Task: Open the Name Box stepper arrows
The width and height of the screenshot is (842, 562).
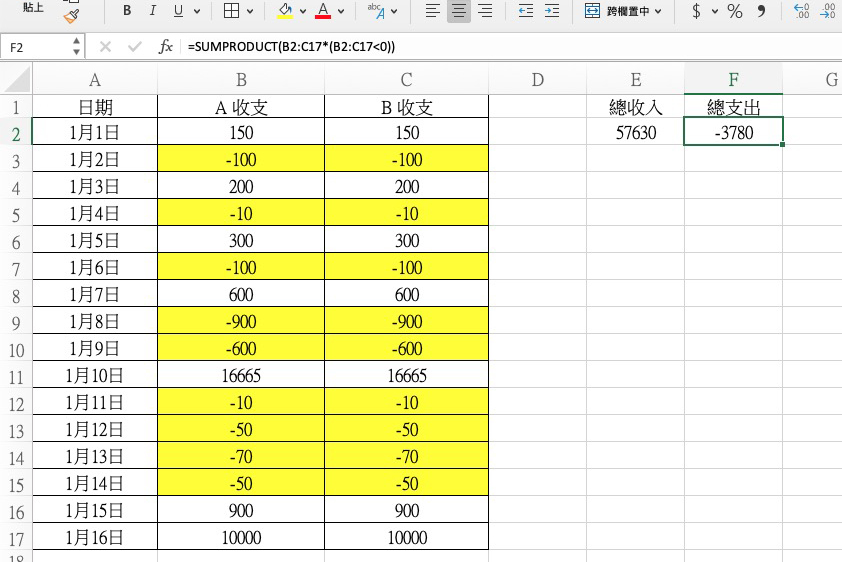Action: 76,47
